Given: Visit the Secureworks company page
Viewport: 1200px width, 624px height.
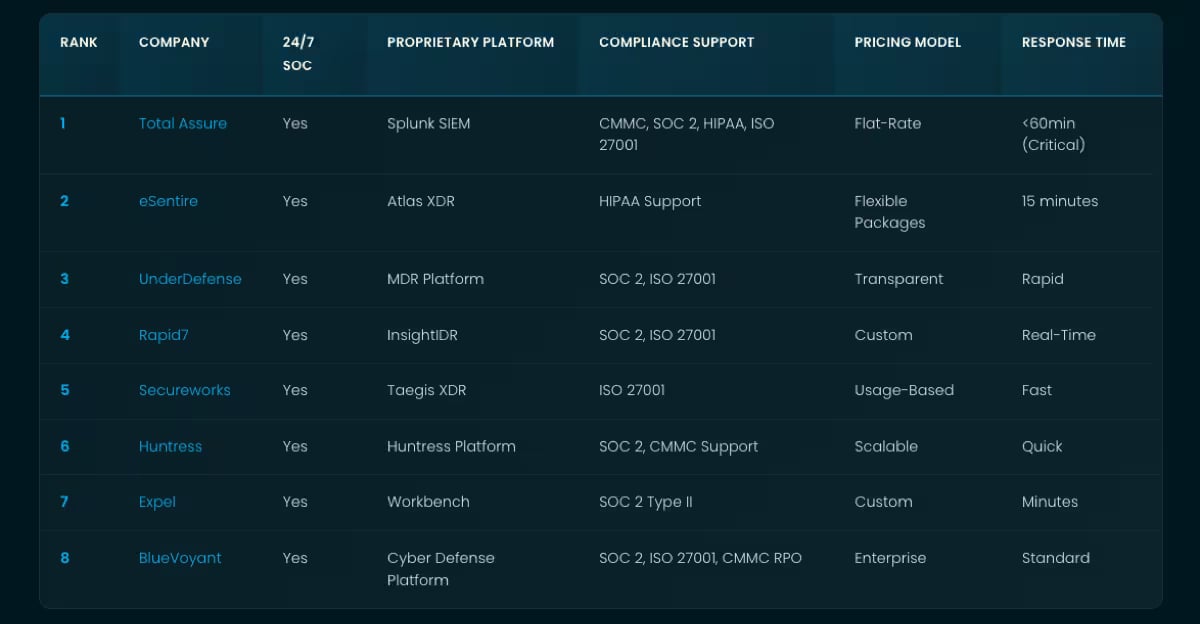Looking at the screenshot, I should tap(185, 390).
